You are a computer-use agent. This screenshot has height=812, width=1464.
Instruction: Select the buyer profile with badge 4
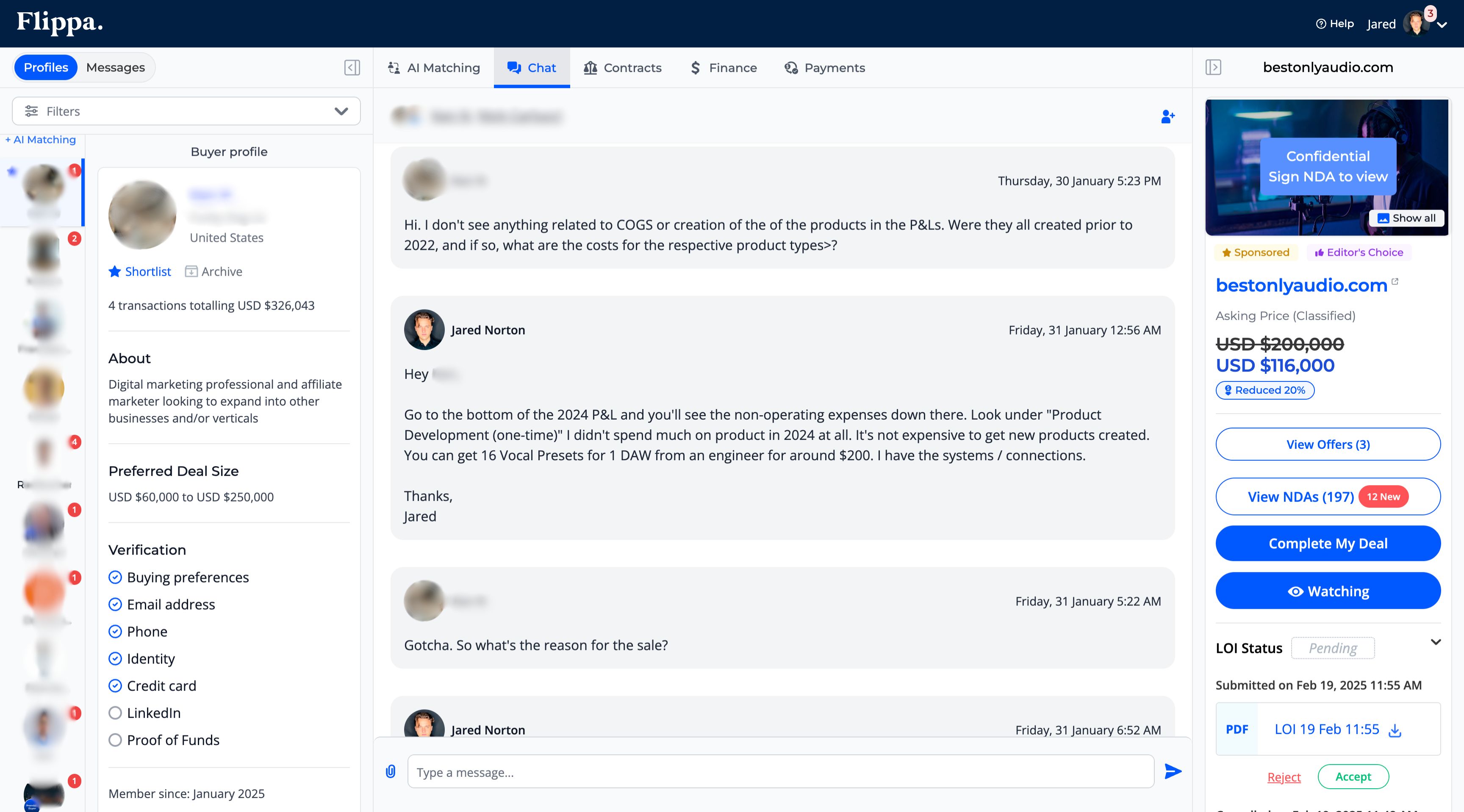(44, 454)
